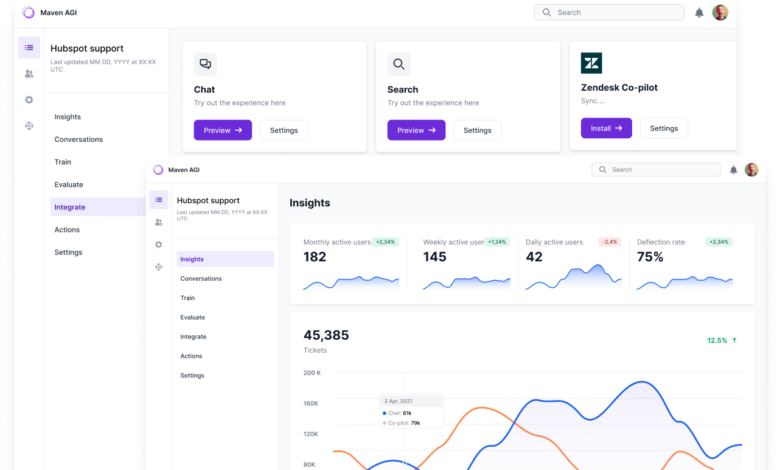Viewport: 780px width, 470px height.
Task: Open Settings on the Chat card
Action: [284, 130]
